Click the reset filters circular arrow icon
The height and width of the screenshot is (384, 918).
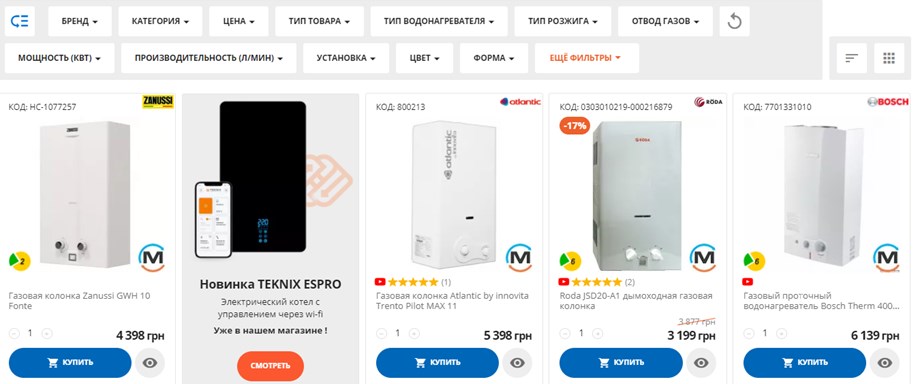tap(734, 22)
